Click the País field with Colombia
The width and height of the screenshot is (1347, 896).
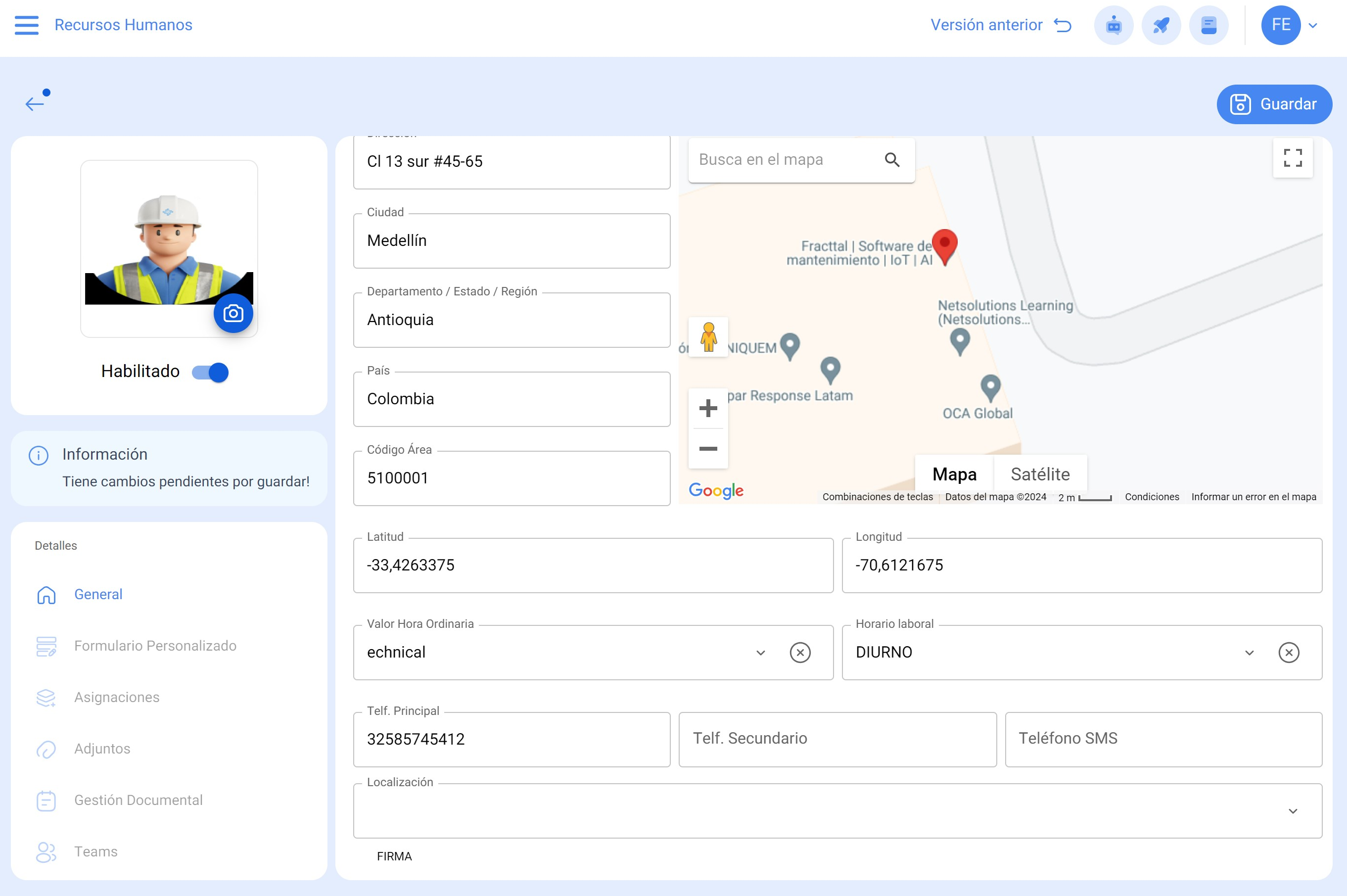click(511, 399)
